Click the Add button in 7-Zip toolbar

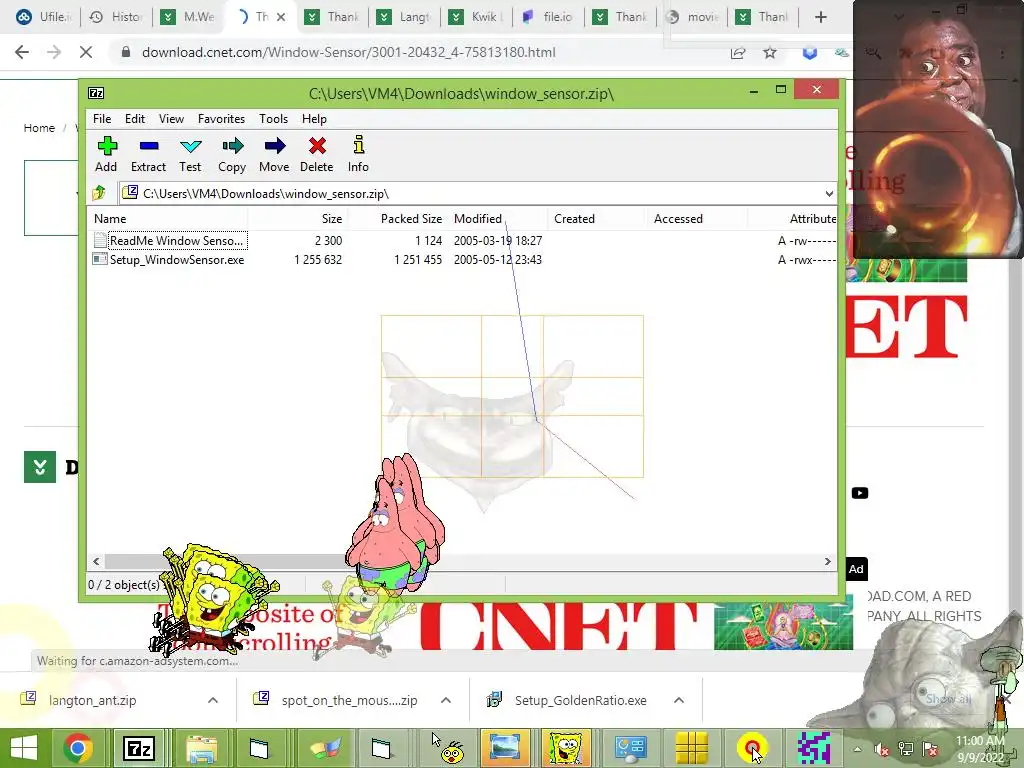(106, 154)
